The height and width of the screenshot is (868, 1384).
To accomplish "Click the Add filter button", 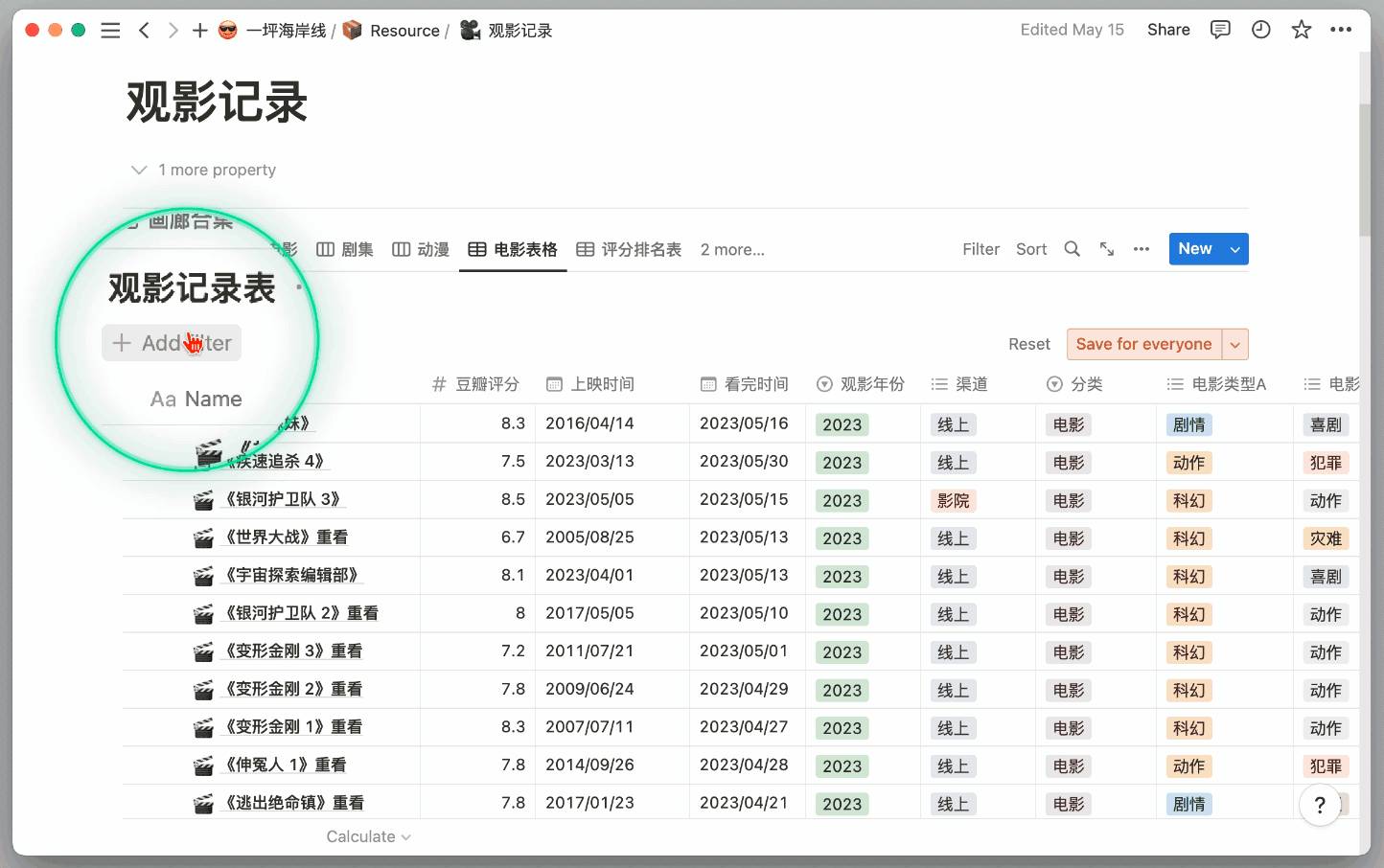I will [x=172, y=343].
